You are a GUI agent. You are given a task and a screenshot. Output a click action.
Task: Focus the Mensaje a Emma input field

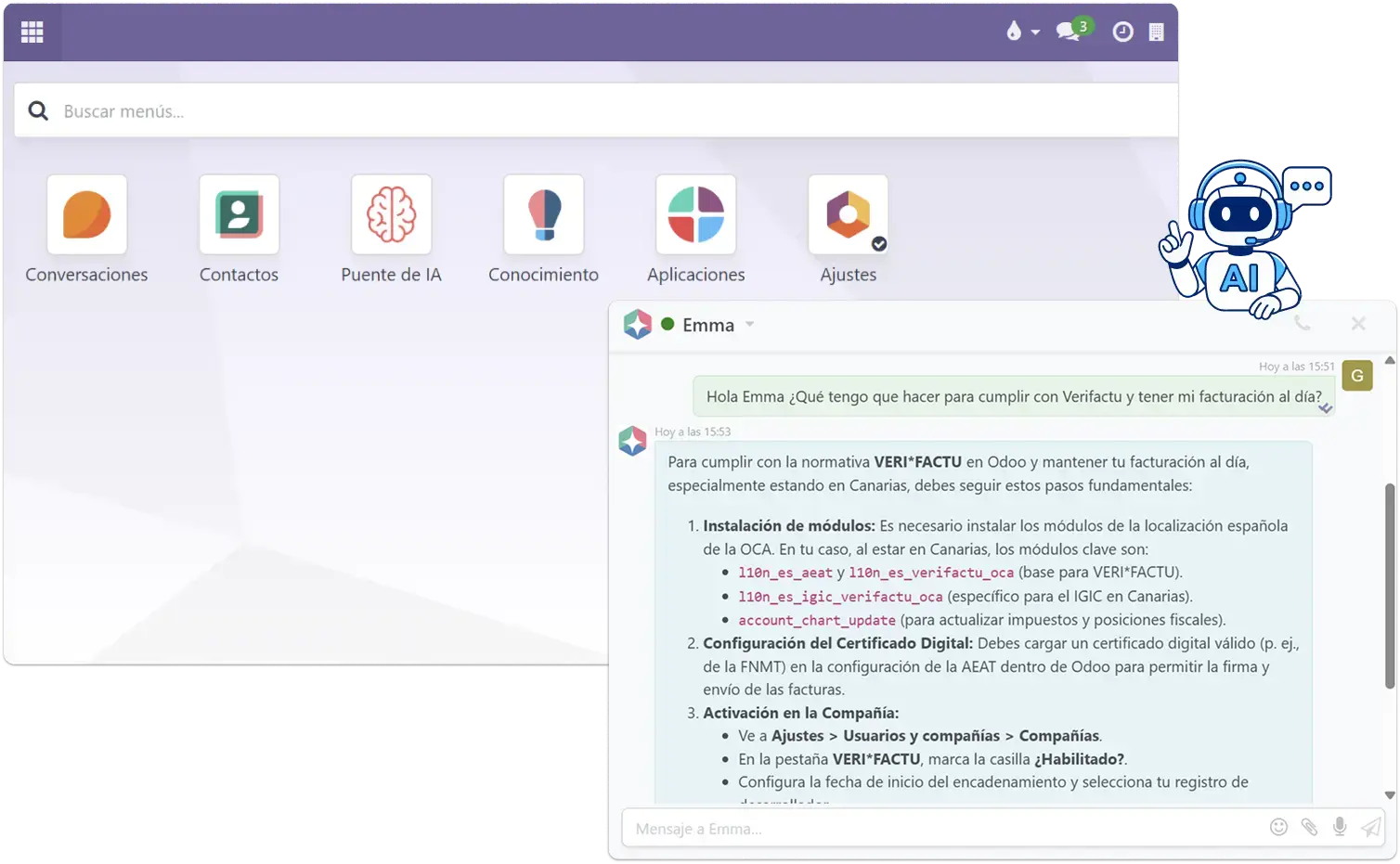[x=947, y=829]
